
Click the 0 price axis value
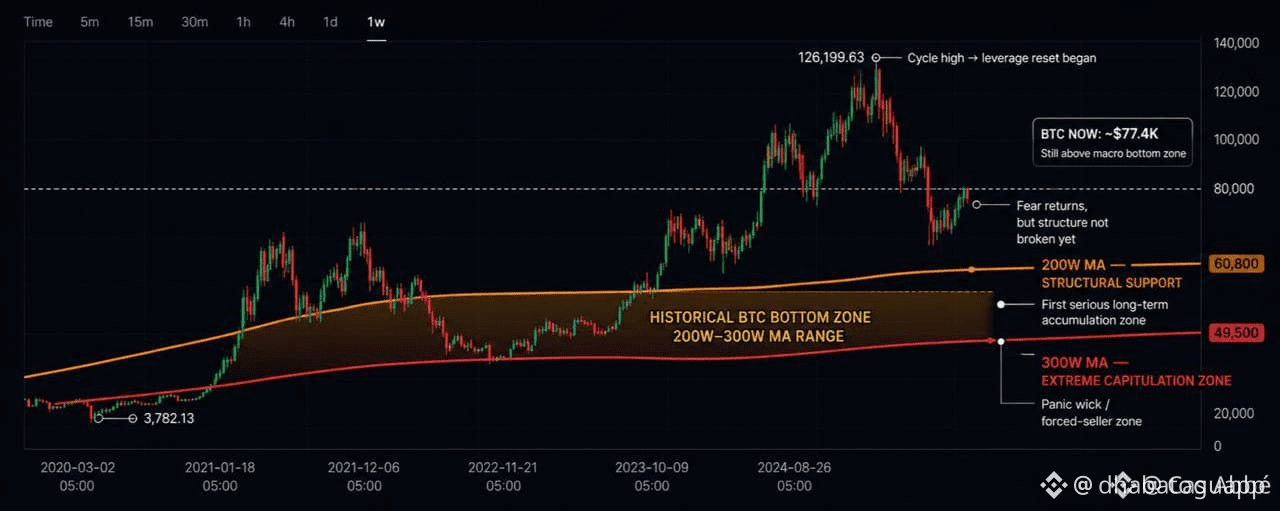click(1217, 446)
